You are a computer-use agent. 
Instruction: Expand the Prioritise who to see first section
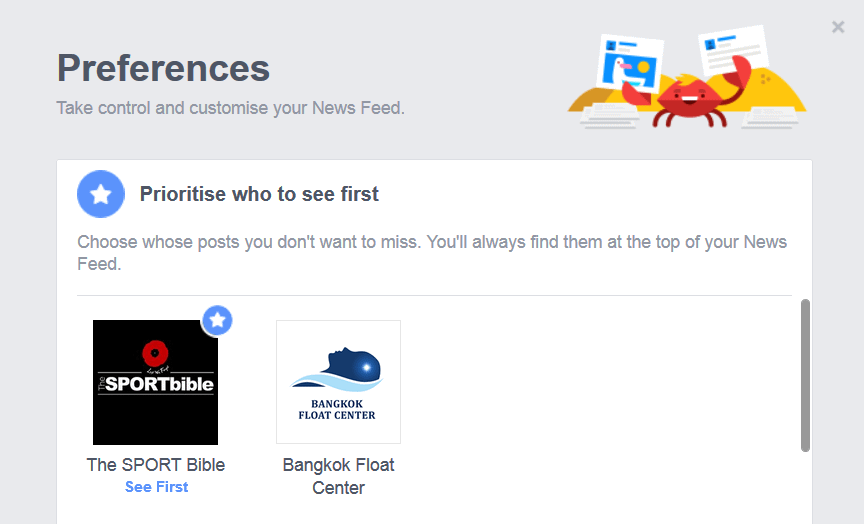pyautogui.click(x=259, y=194)
